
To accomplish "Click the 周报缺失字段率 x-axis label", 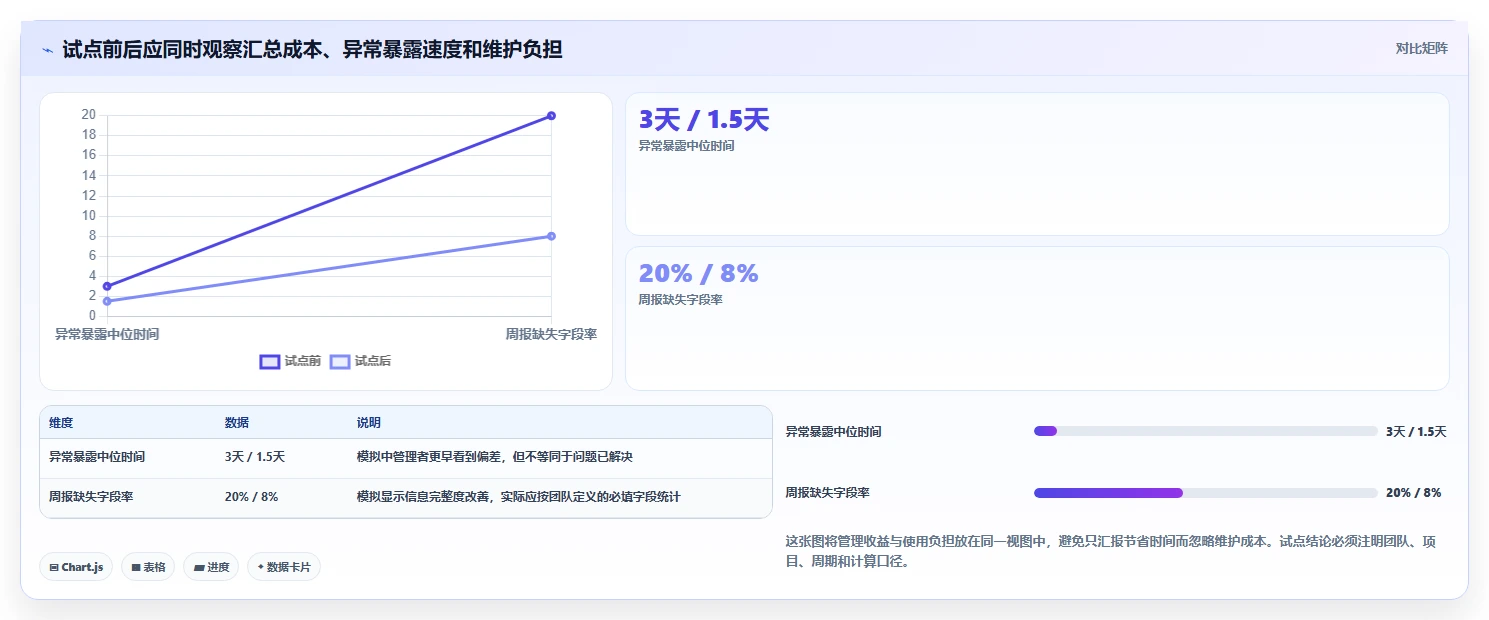I will pos(551,334).
